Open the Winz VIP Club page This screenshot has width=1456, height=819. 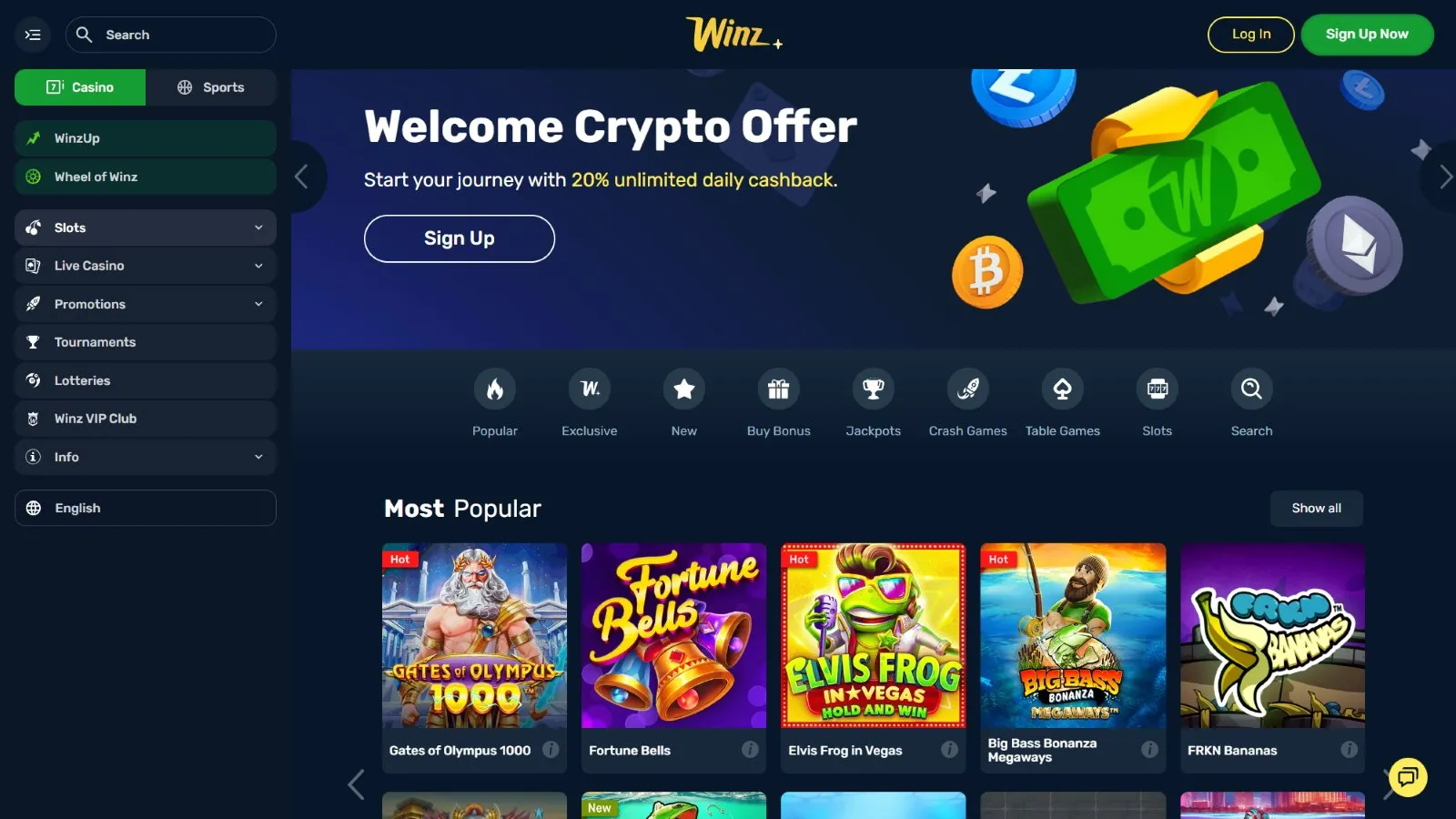click(146, 419)
